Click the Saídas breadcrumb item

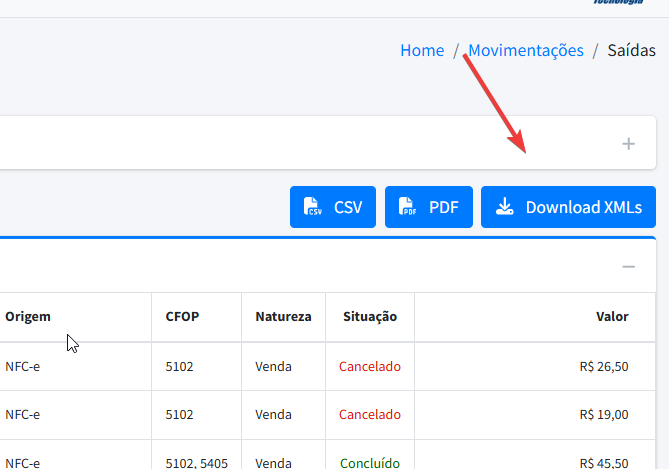(631, 50)
